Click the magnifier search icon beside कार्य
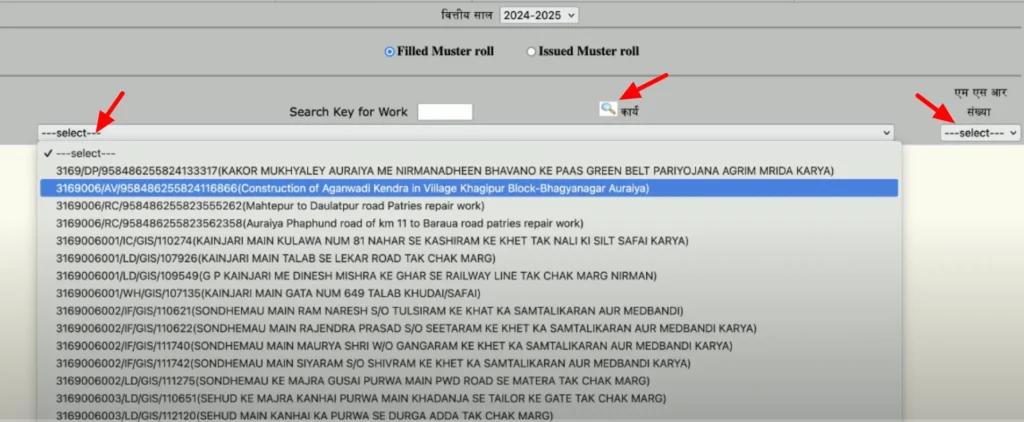Viewport: 1024px width, 422px height. 608,109
